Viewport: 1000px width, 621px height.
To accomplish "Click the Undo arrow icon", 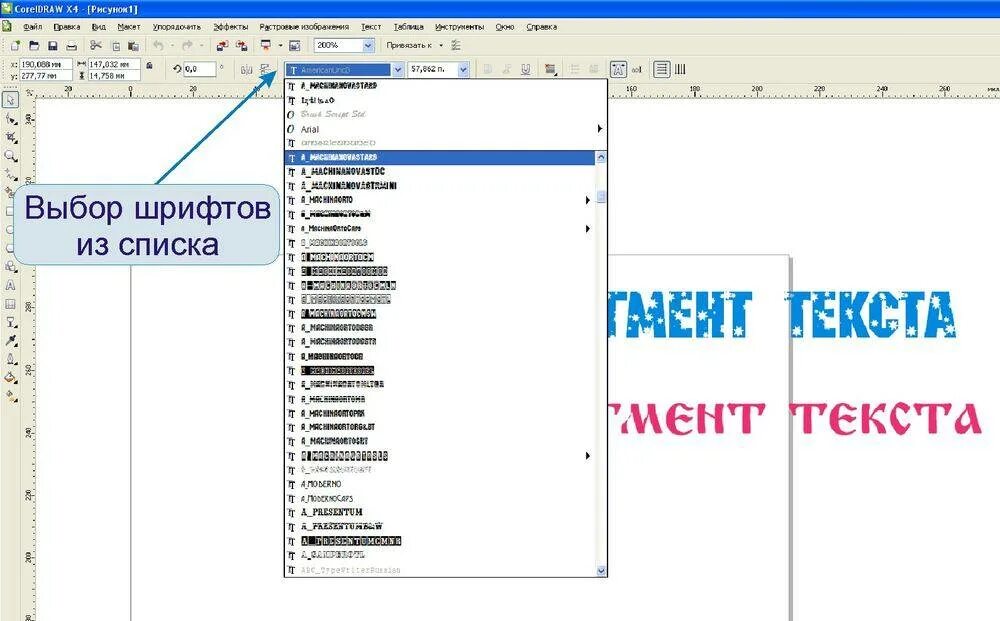I will (x=158, y=45).
